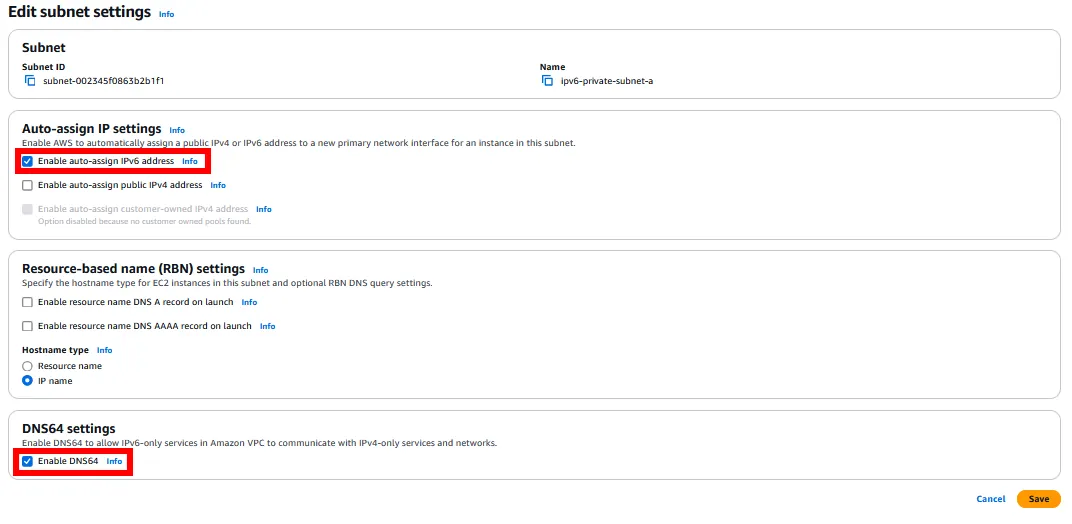Save the subnet settings
1072x524 pixels.
[1039, 499]
